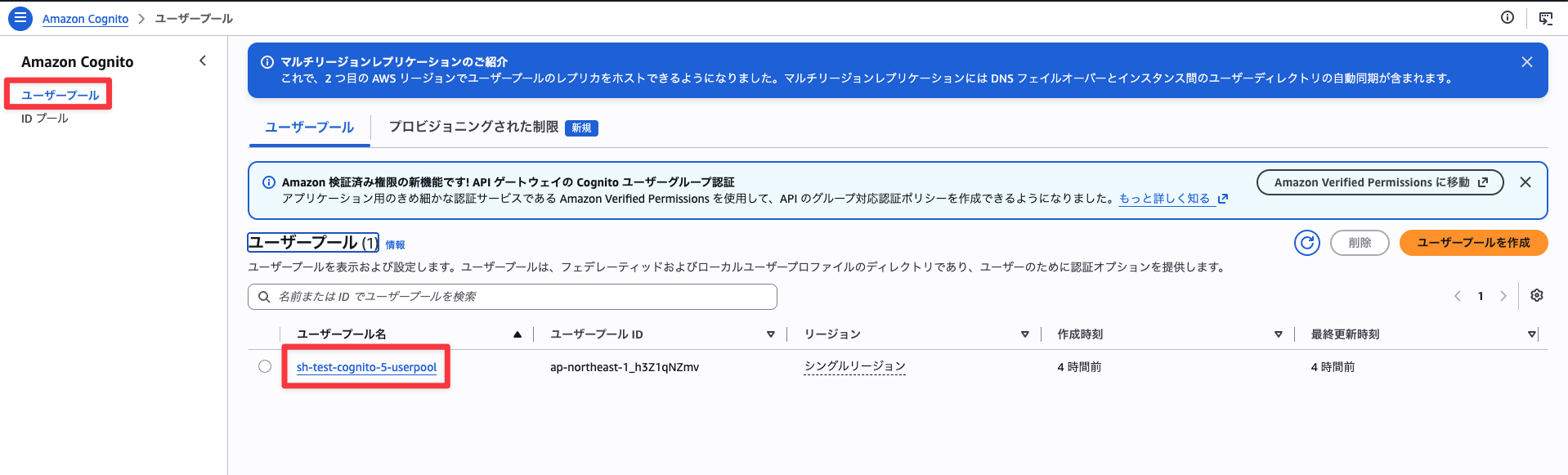
Task: Sort by 最終更新時刻 column arrow
Action: (x=1532, y=334)
